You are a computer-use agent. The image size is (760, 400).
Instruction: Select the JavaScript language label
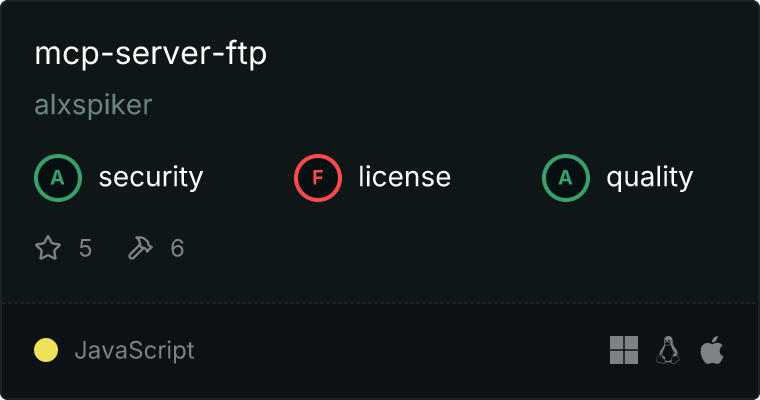tap(135, 350)
